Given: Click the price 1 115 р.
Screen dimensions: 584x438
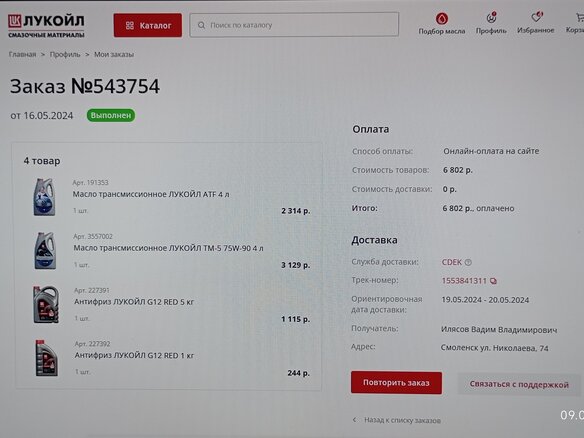Looking at the screenshot, I should [x=296, y=319].
